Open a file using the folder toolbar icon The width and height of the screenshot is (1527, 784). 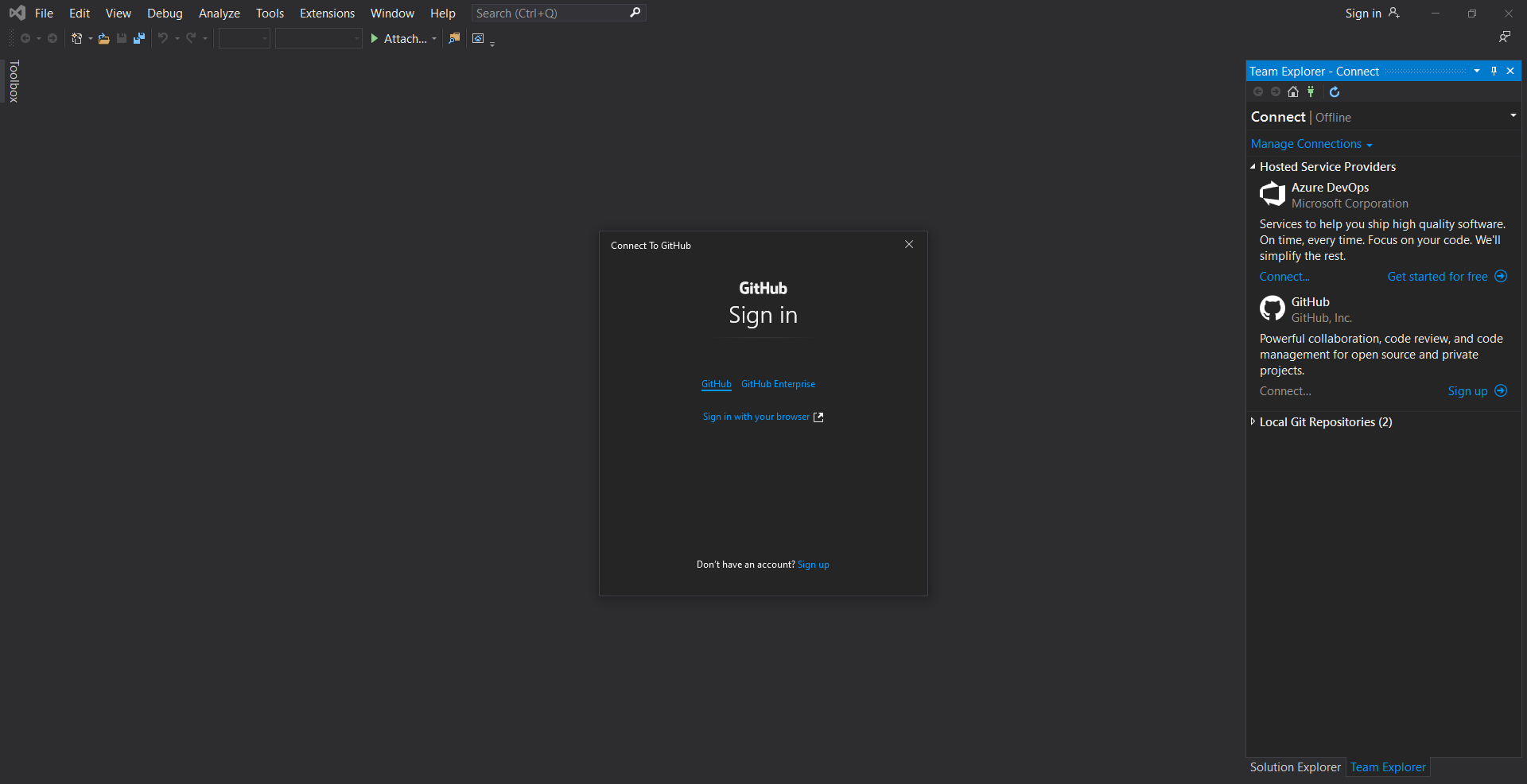(103, 38)
